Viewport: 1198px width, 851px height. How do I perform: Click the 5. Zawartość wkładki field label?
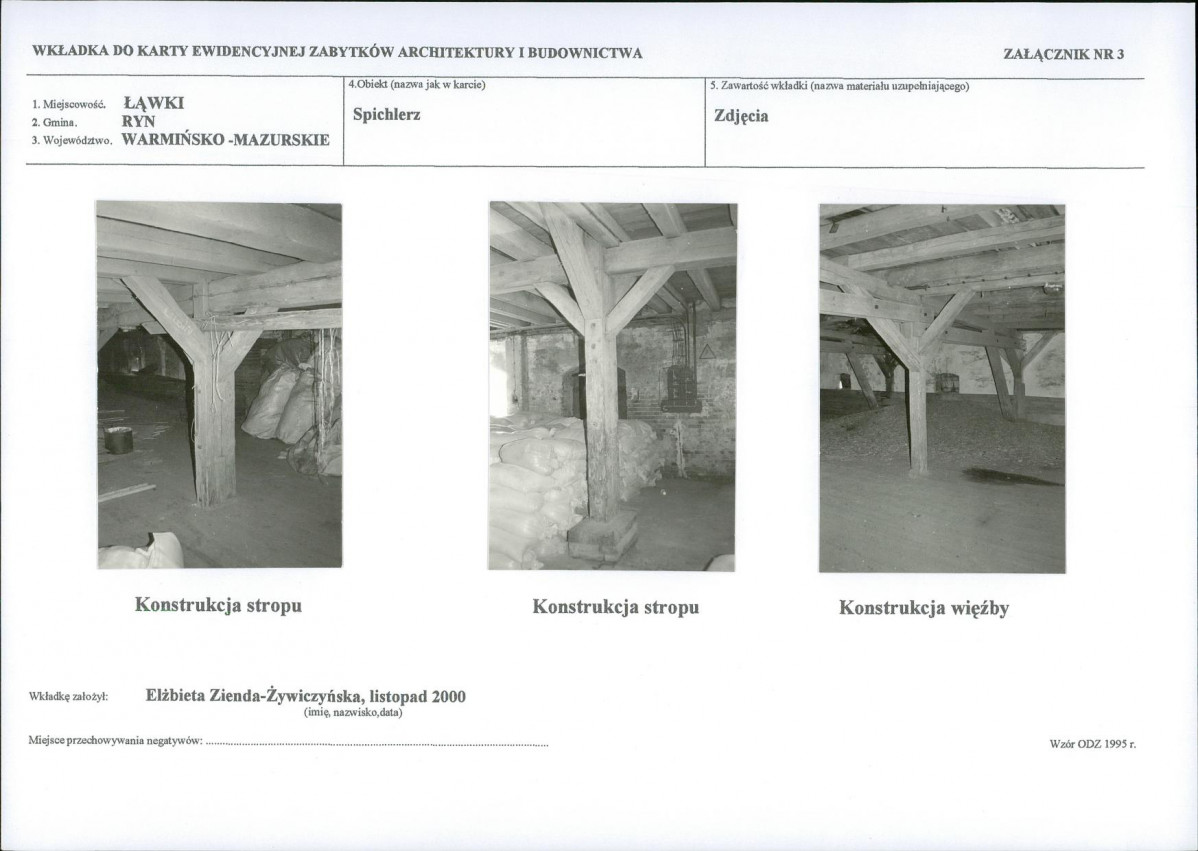[839, 86]
